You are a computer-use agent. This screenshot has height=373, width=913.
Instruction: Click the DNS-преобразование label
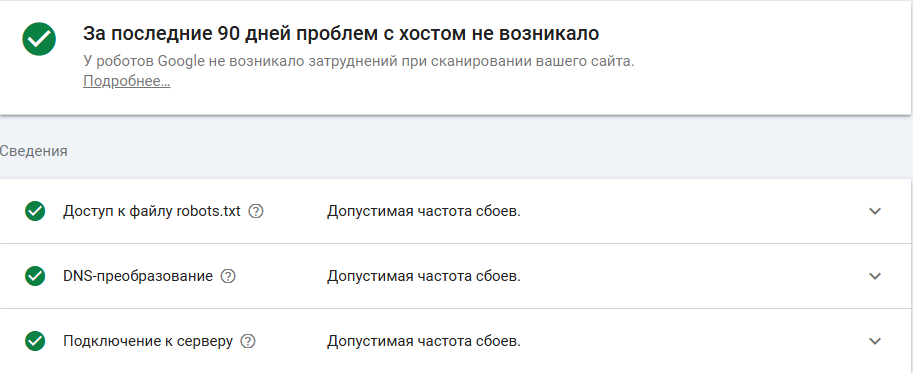click(x=137, y=276)
